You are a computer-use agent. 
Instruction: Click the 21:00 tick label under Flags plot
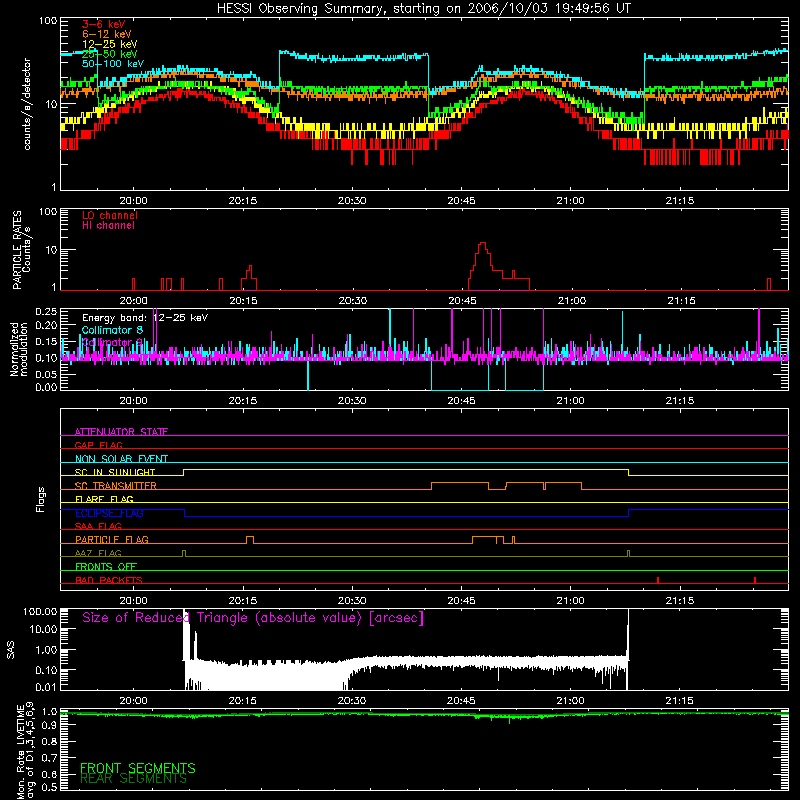(x=570, y=601)
